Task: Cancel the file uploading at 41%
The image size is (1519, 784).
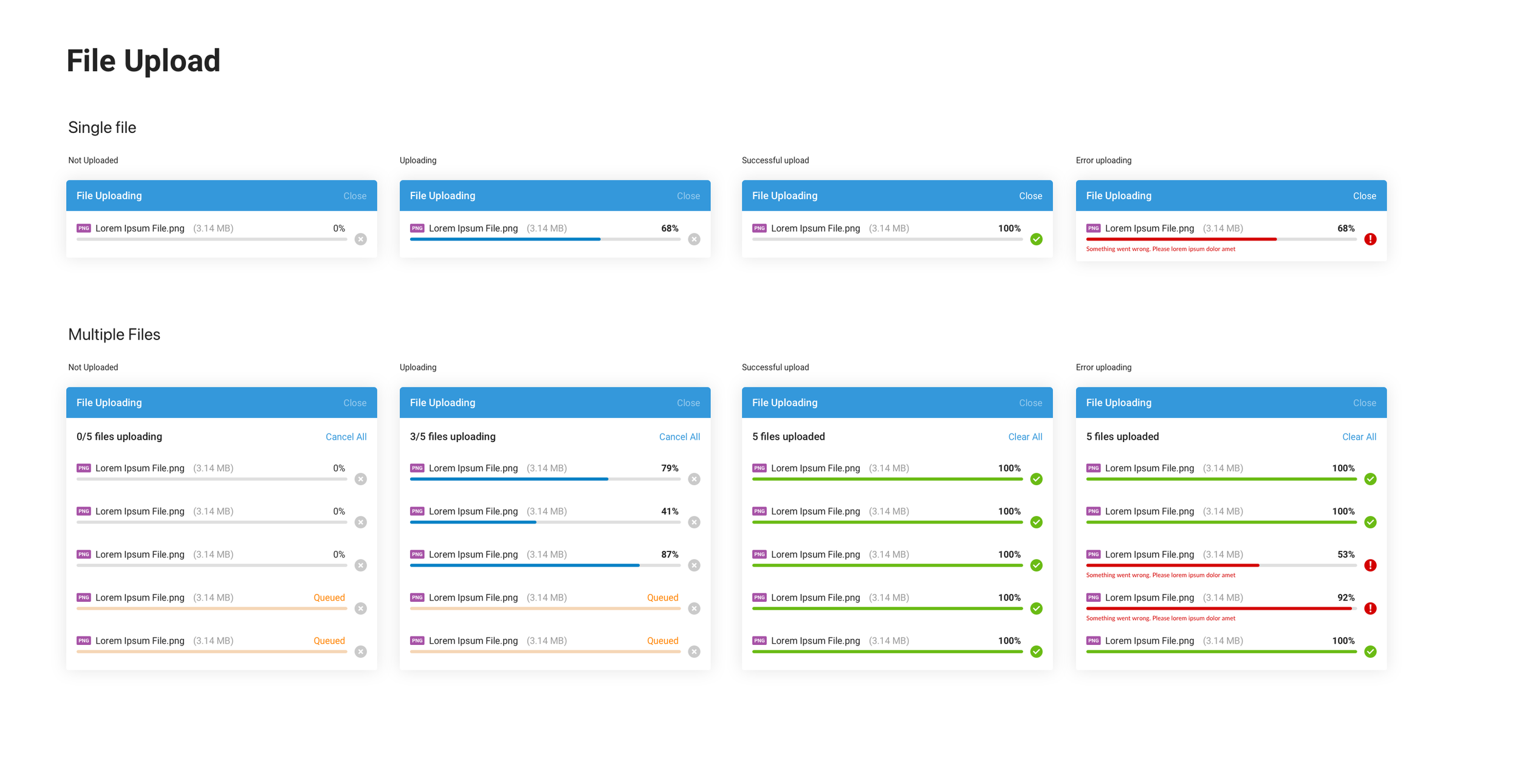Action: point(694,522)
